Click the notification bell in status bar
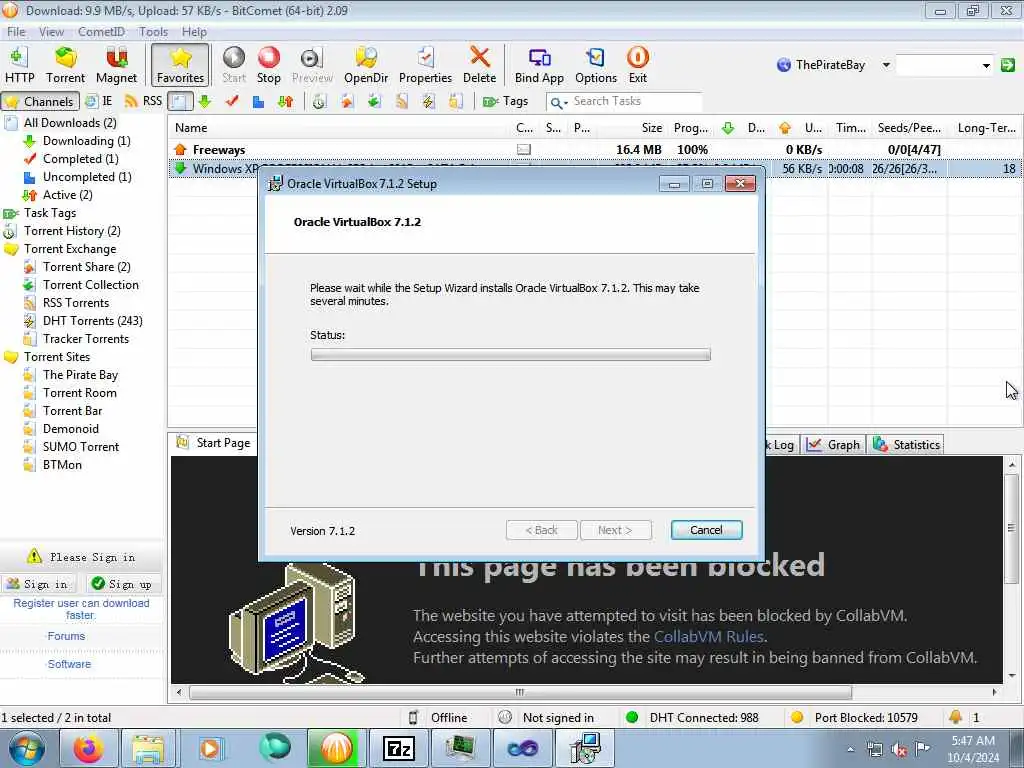Screen dimensions: 1024x768 [x=955, y=717]
